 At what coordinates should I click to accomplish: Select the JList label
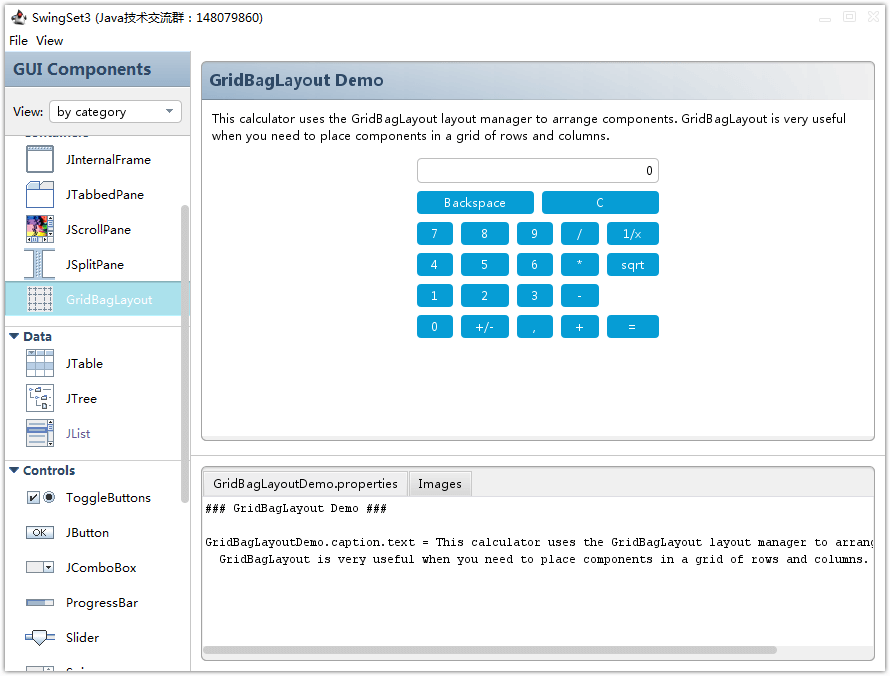tap(78, 433)
